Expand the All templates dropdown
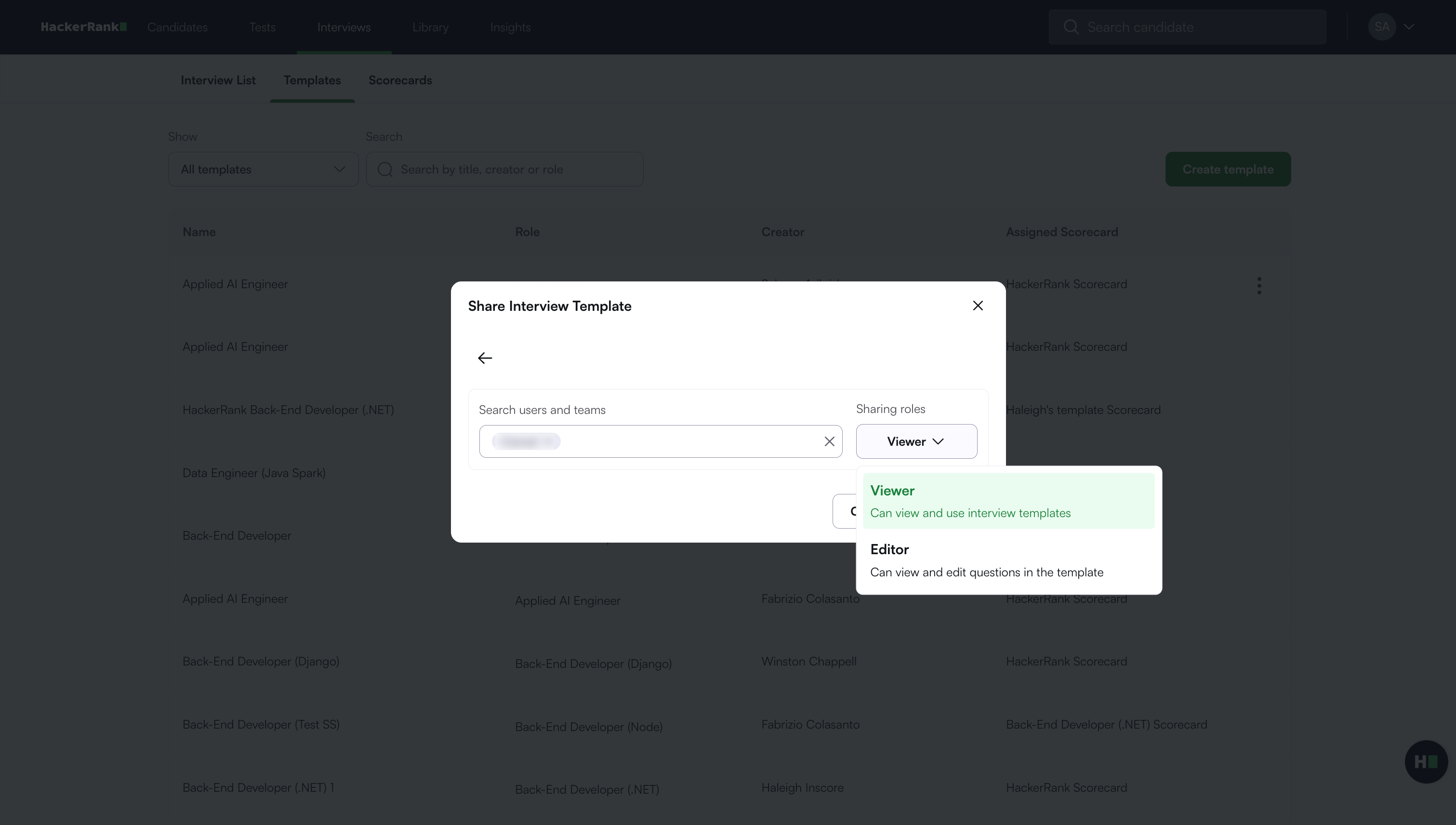 coord(263,170)
